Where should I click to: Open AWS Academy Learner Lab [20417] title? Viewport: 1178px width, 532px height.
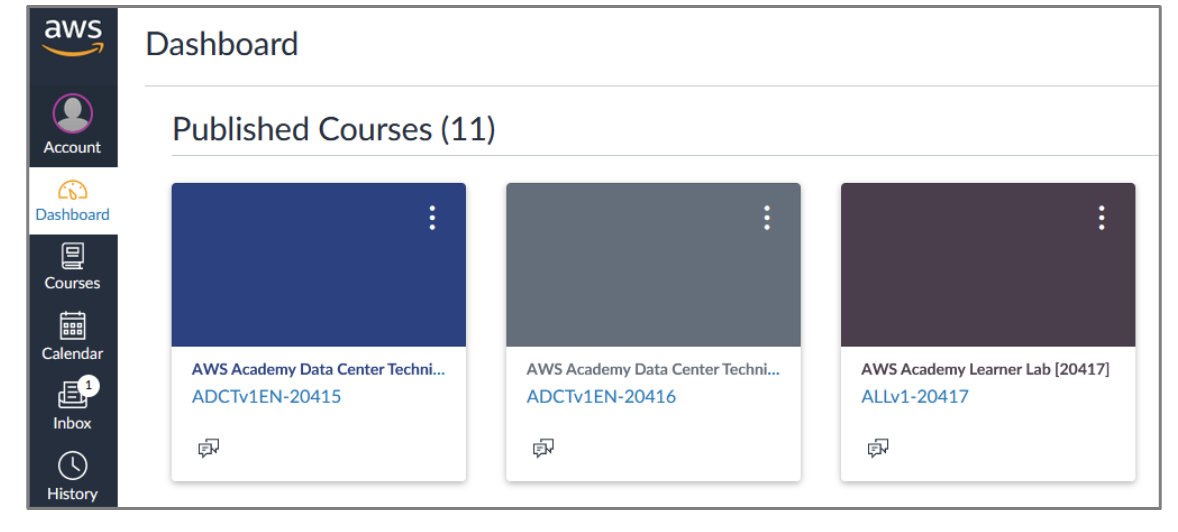click(985, 369)
